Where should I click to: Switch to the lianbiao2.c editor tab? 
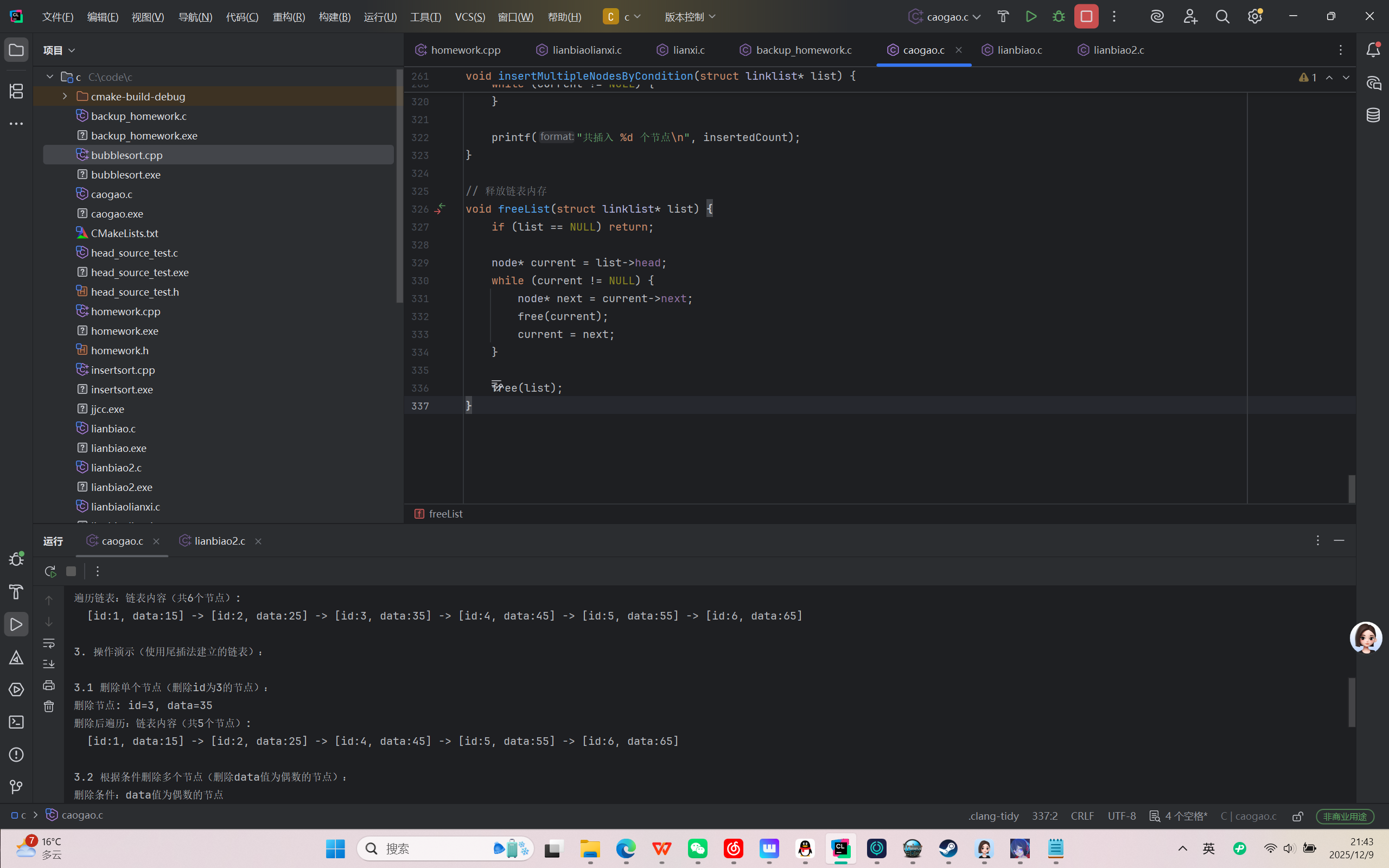click(x=1118, y=50)
